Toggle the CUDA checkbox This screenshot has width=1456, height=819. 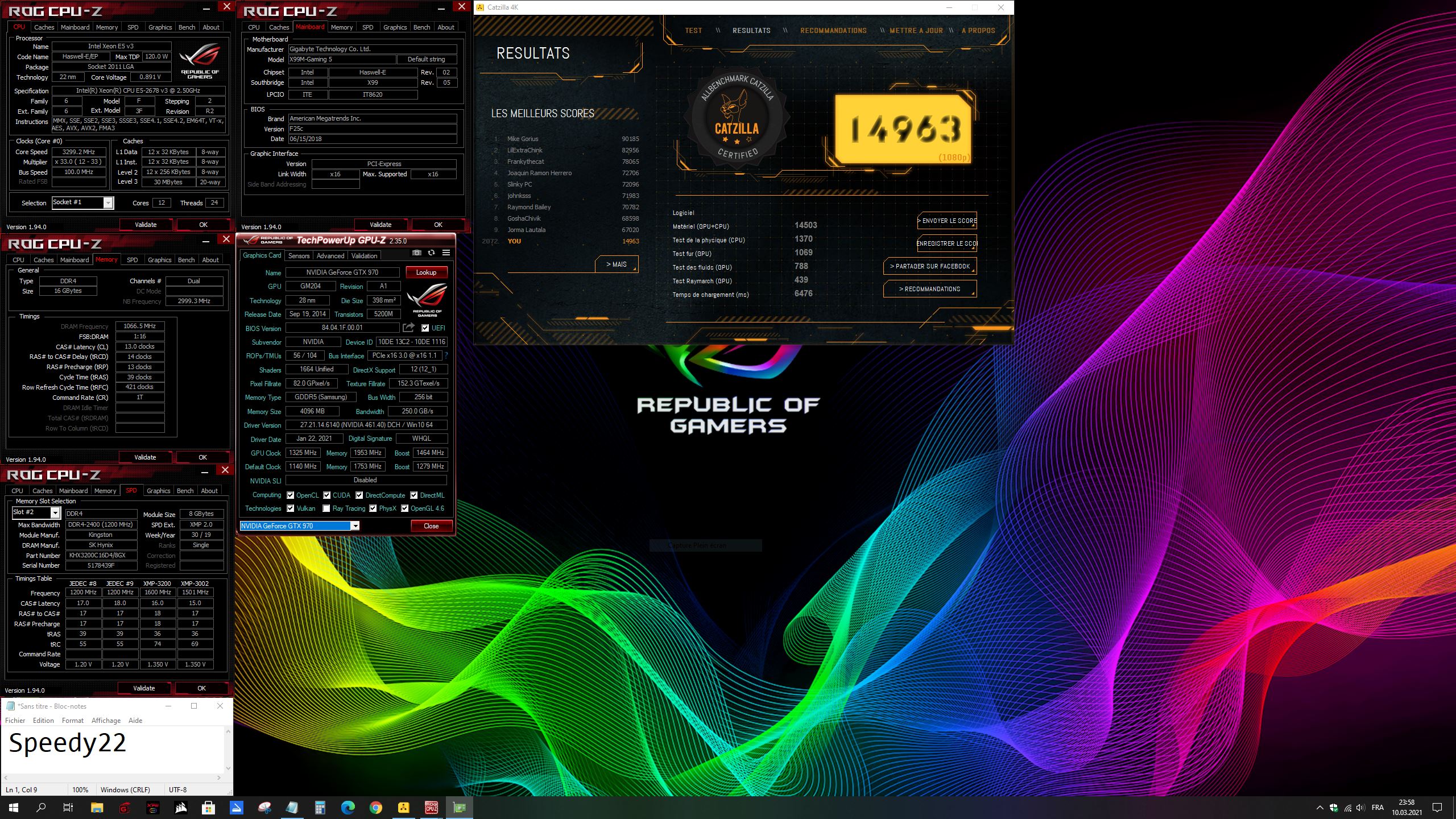[x=326, y=495]
